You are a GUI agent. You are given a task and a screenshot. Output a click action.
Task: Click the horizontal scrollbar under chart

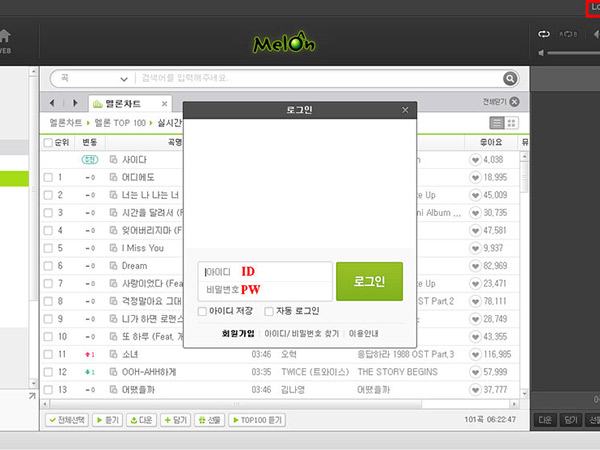[x=236, y=404]
